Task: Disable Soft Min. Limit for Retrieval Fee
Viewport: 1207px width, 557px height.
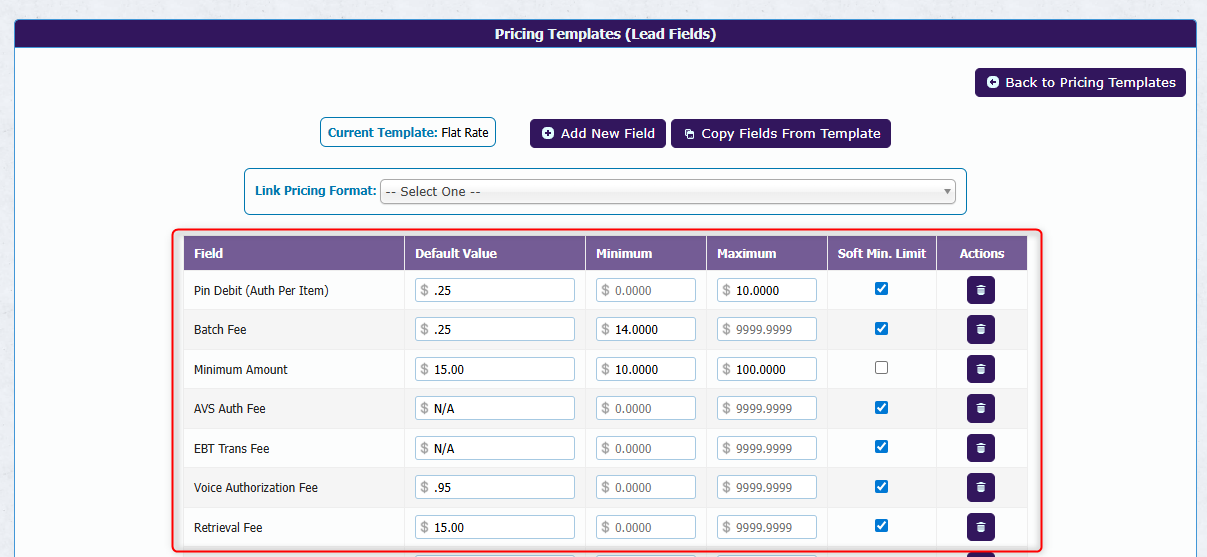Action: click(881, 525)
